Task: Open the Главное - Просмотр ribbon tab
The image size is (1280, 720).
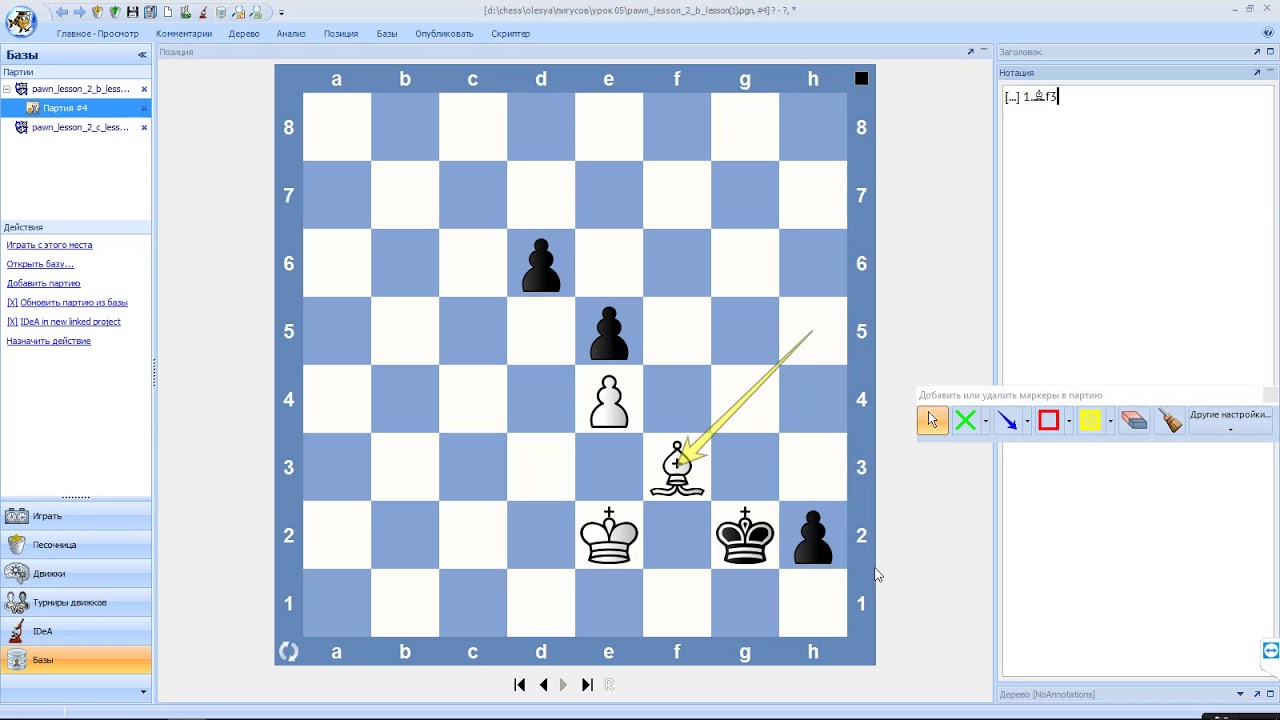Action: click(97, 33)
